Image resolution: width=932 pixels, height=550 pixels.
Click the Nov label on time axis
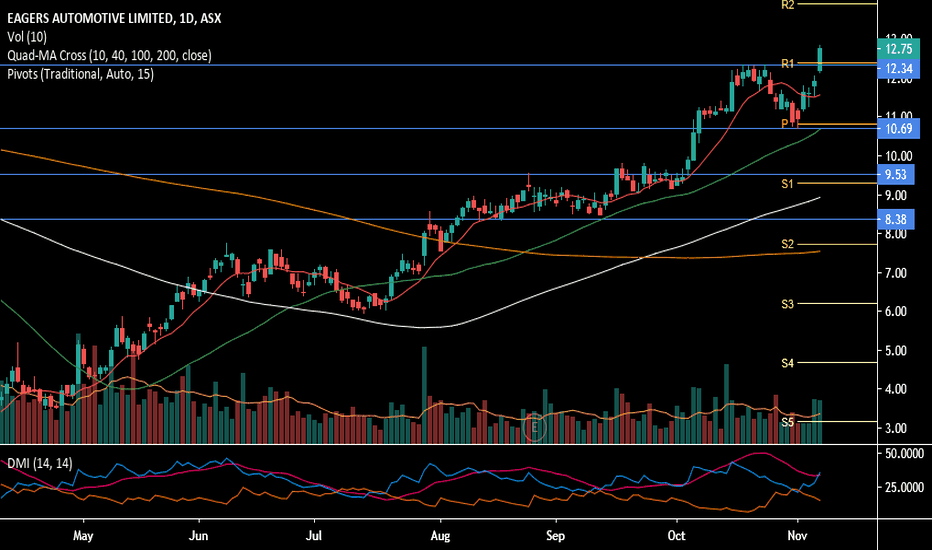pyautogui.click(x=798, y=536)
